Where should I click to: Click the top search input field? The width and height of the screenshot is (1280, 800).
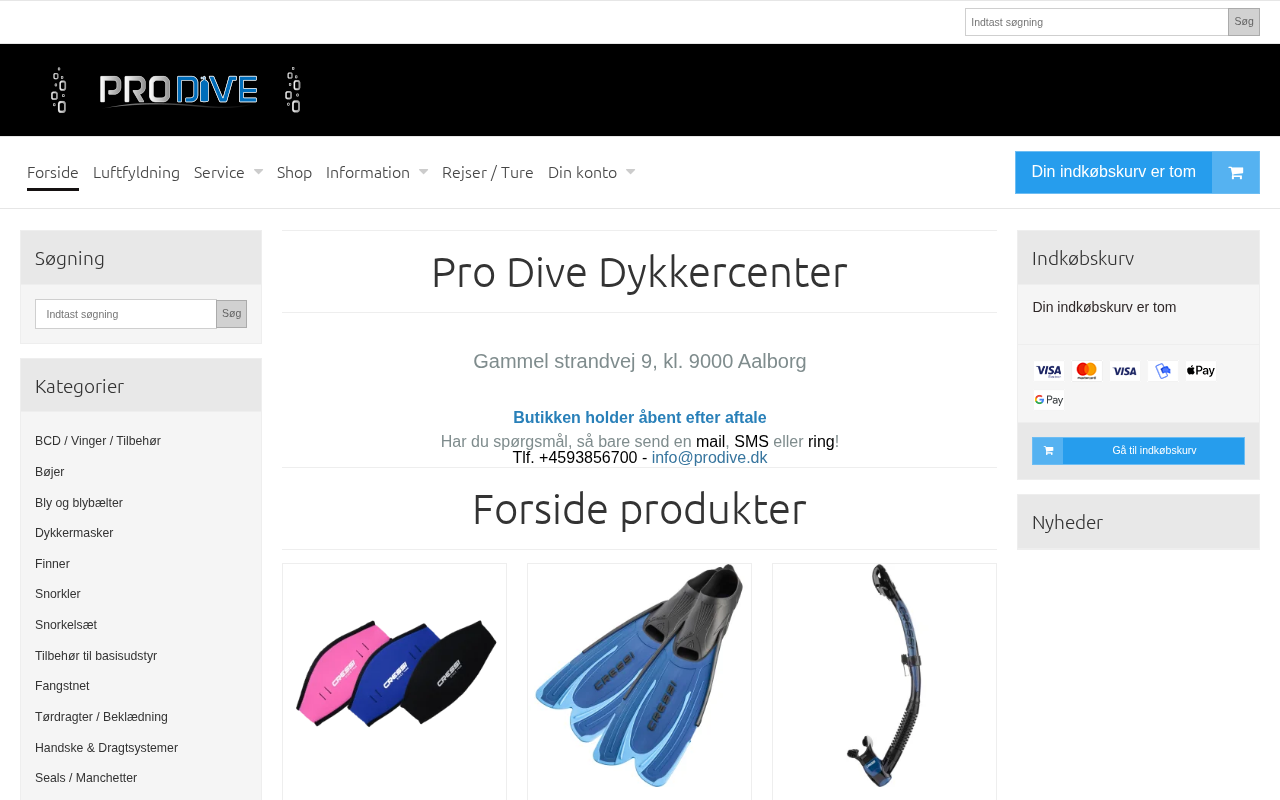click(1096, 22)
